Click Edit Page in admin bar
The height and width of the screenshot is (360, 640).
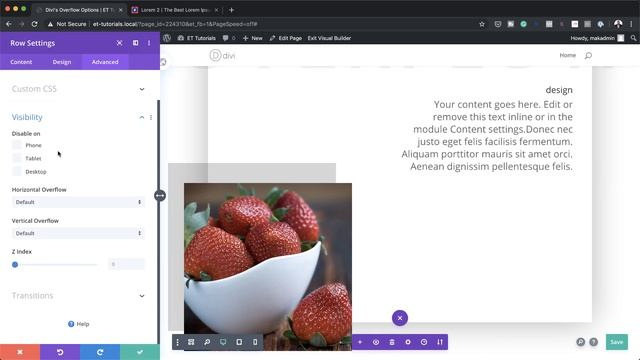[286, 38]
